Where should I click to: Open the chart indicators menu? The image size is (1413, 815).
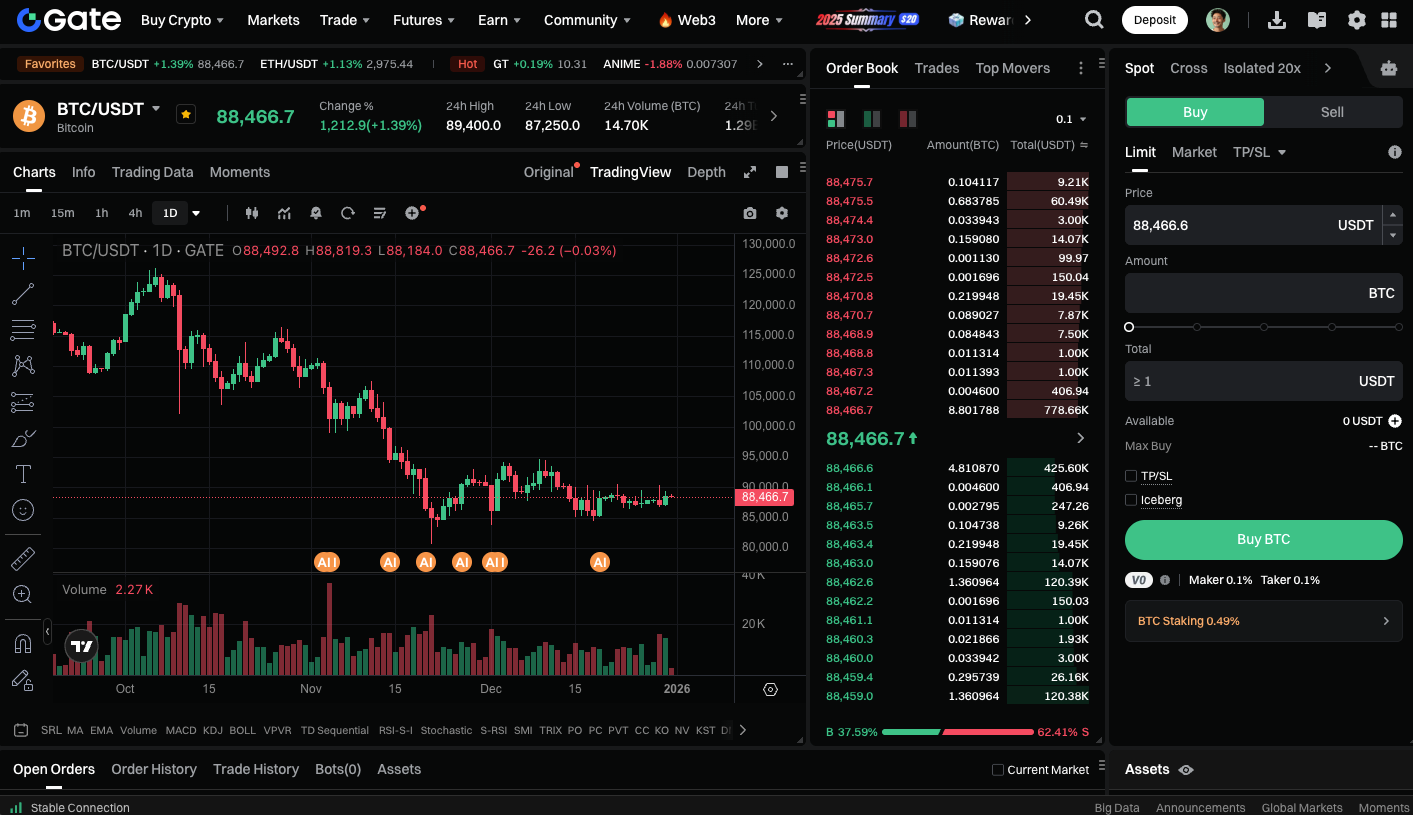[x=284, y=213]
